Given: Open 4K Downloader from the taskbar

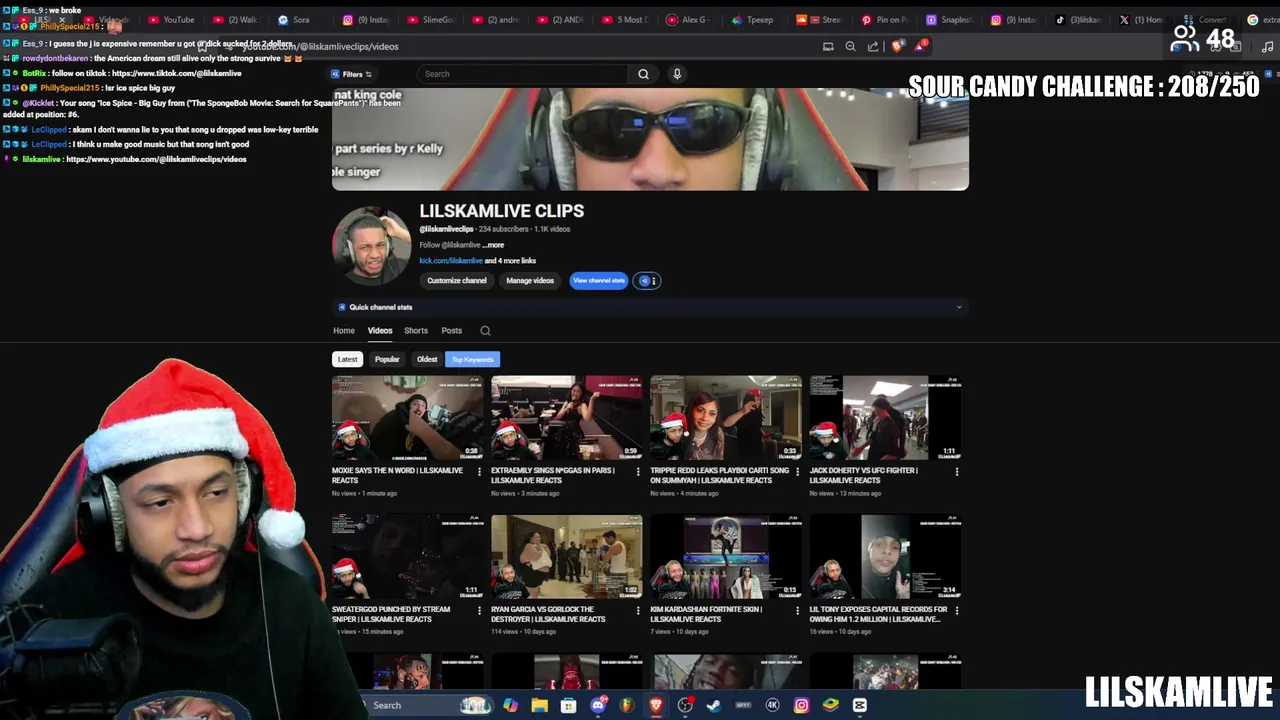Looking at the screenshot, I should tap(772, 706).
